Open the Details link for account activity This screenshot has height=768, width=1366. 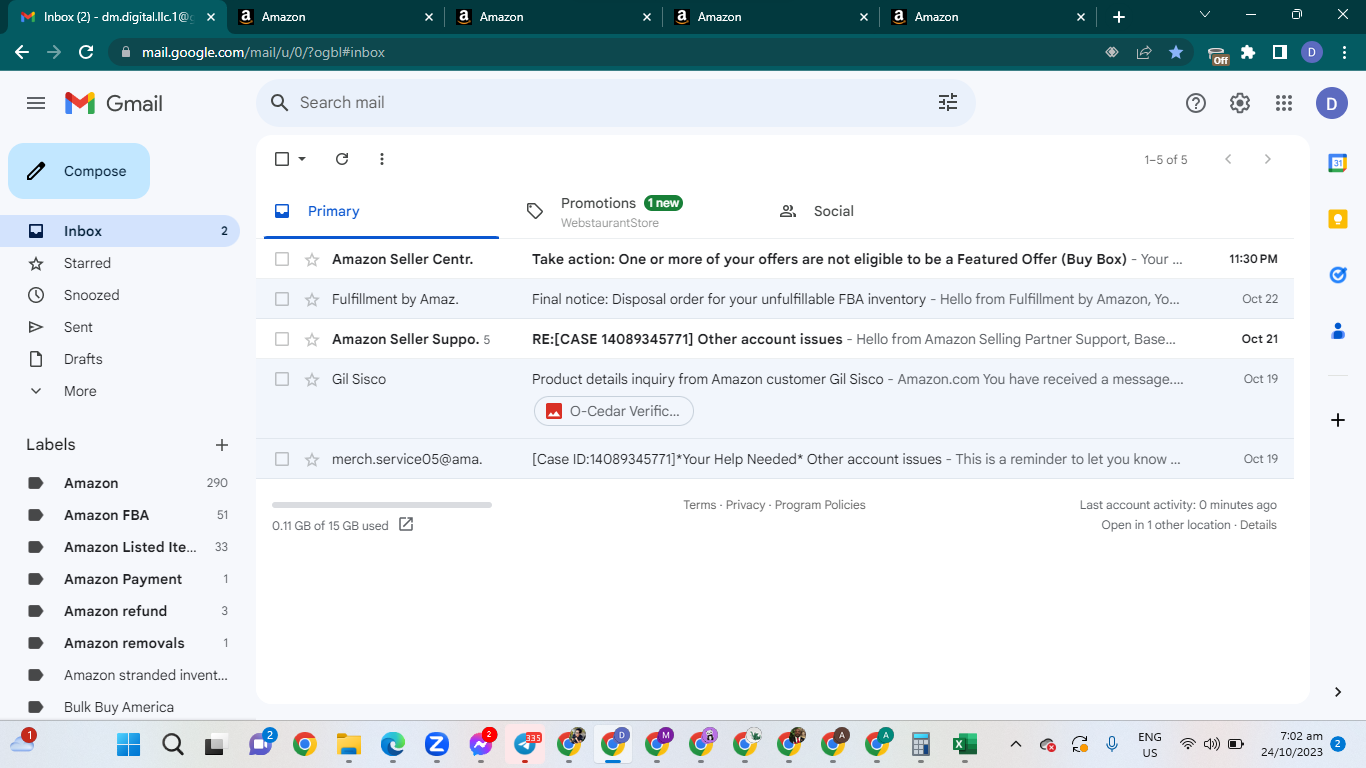(1258, 525)
